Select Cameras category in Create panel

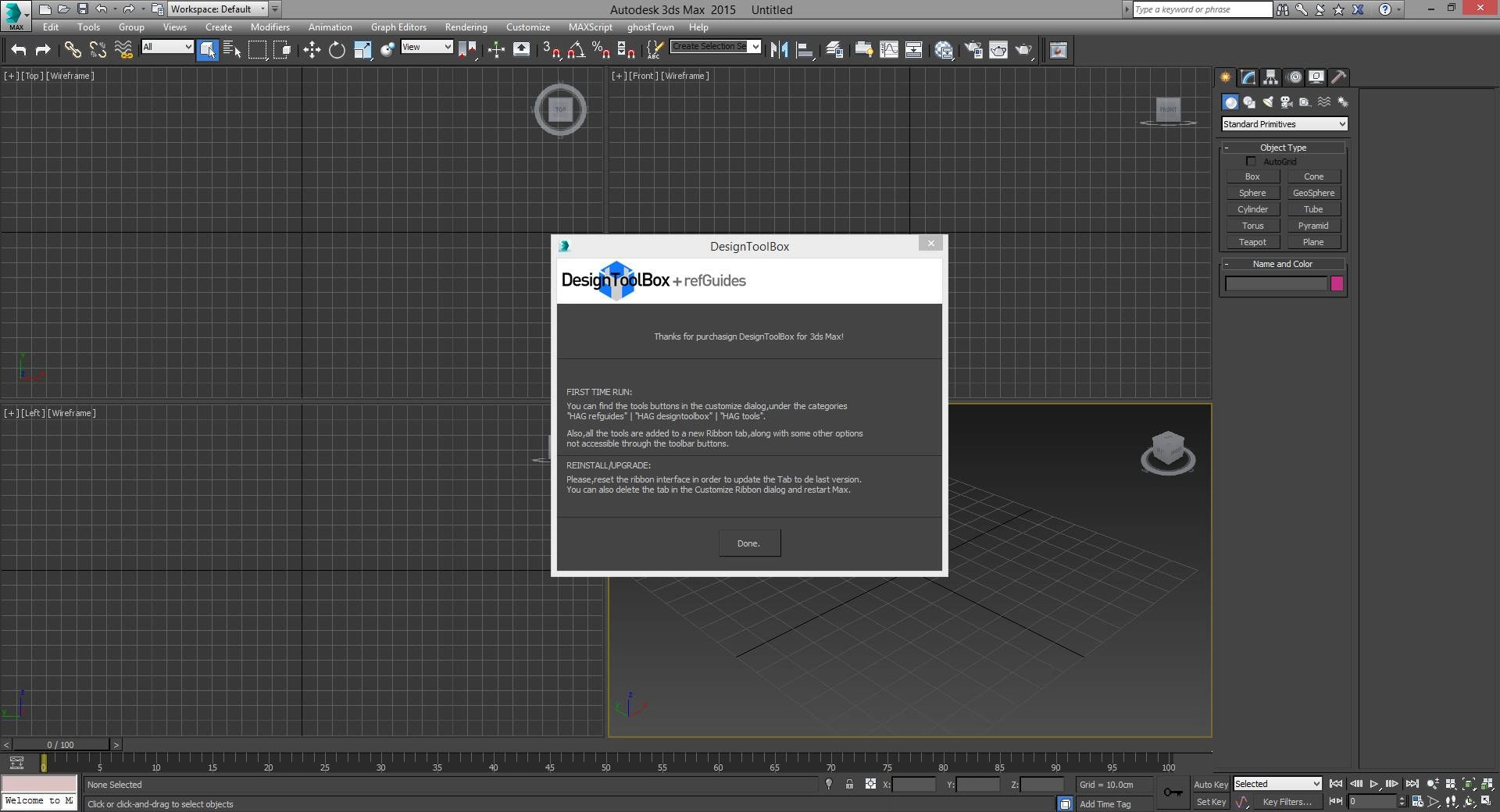1287,102
